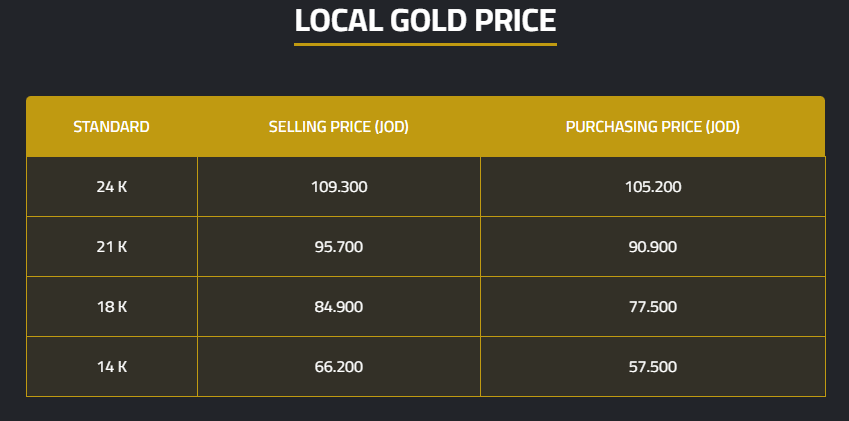Click the SELLING PRICE (JOD) header

pyautogui.click(x=339, y=127)
